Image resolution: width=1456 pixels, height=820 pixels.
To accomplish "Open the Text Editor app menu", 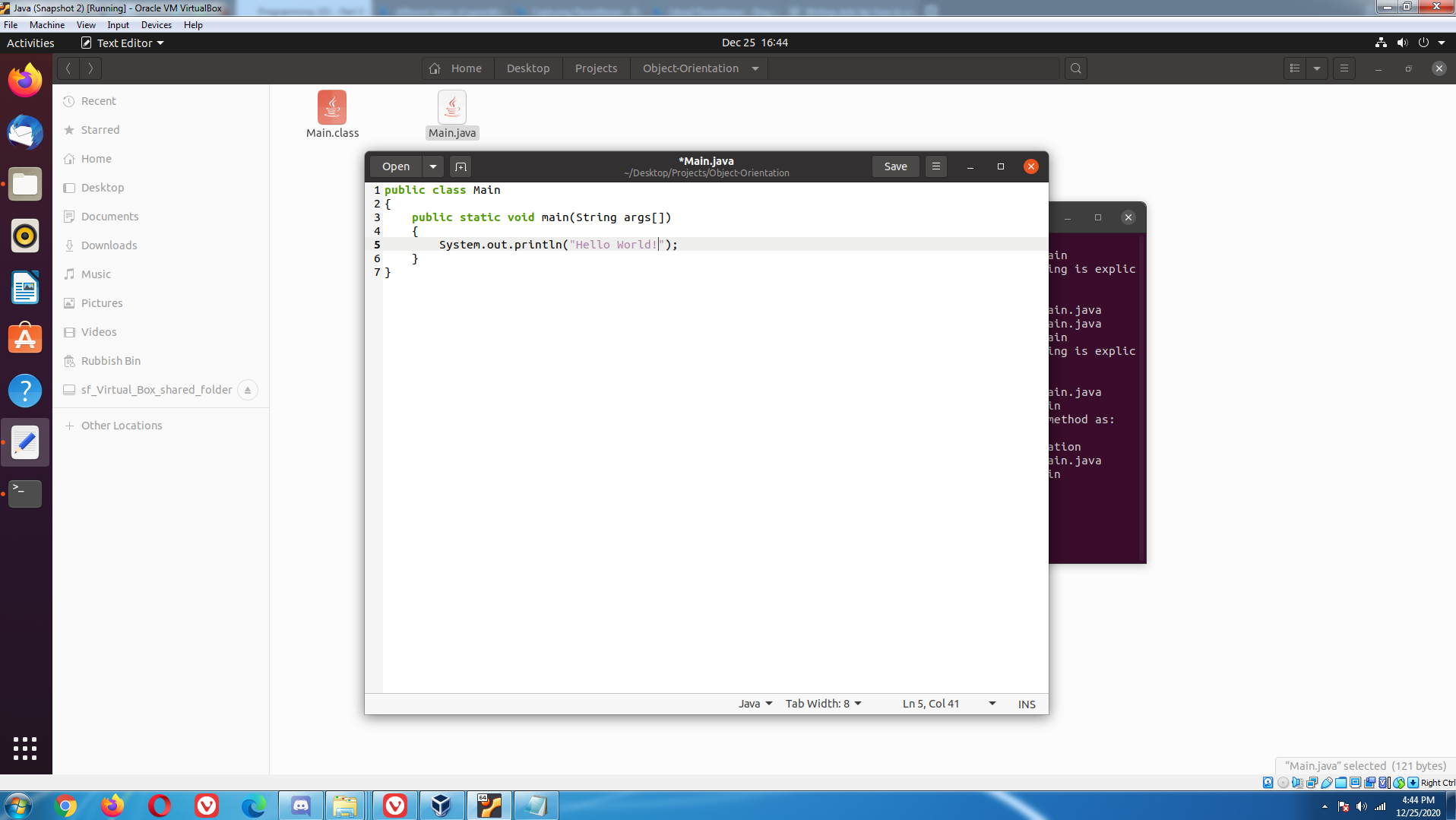I will point(123,43).
